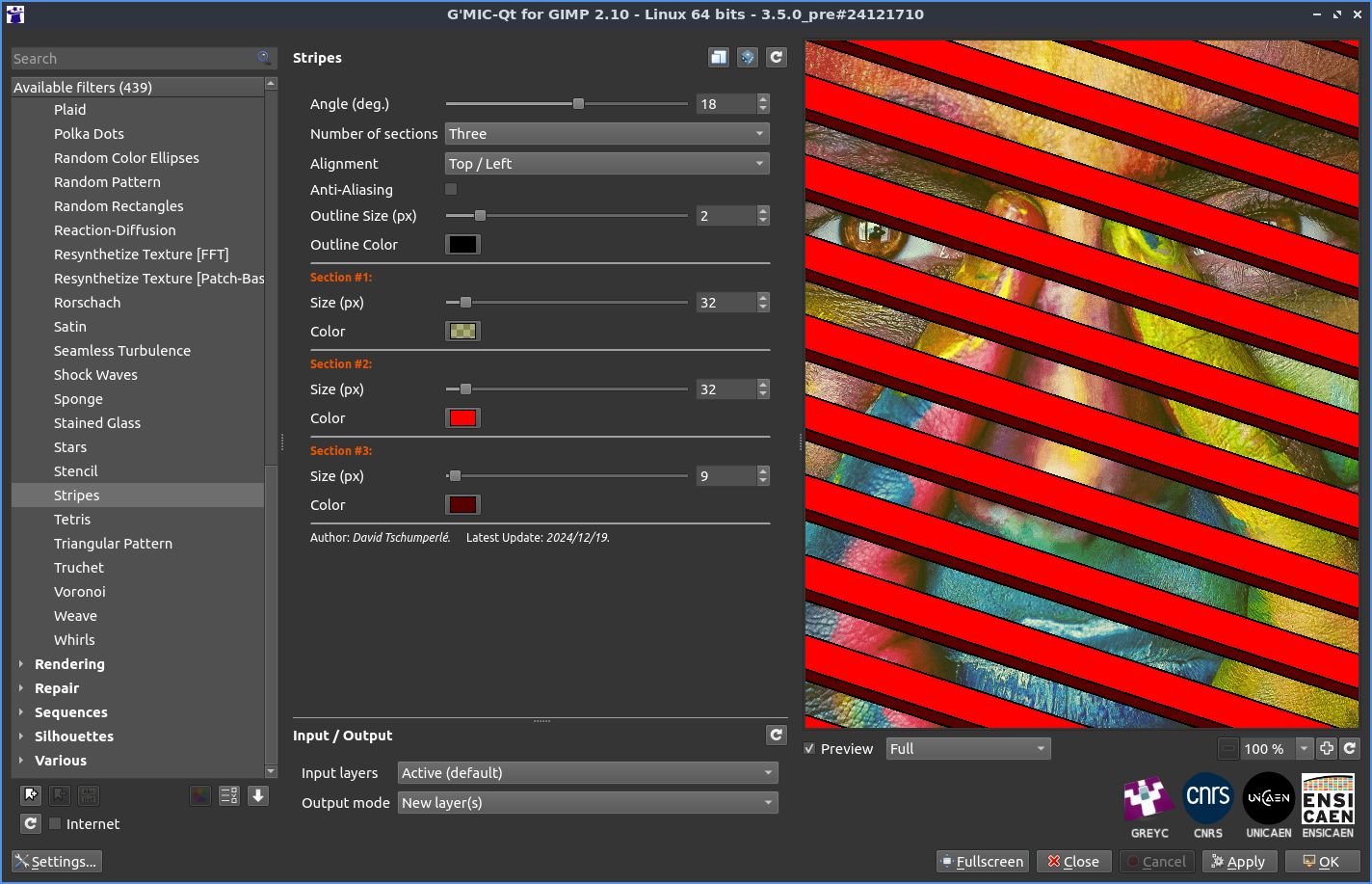The width and height of the screenshot is (1372, 884).
Task: Expand the Silhouettes filter category
Action: click(21, 737)
